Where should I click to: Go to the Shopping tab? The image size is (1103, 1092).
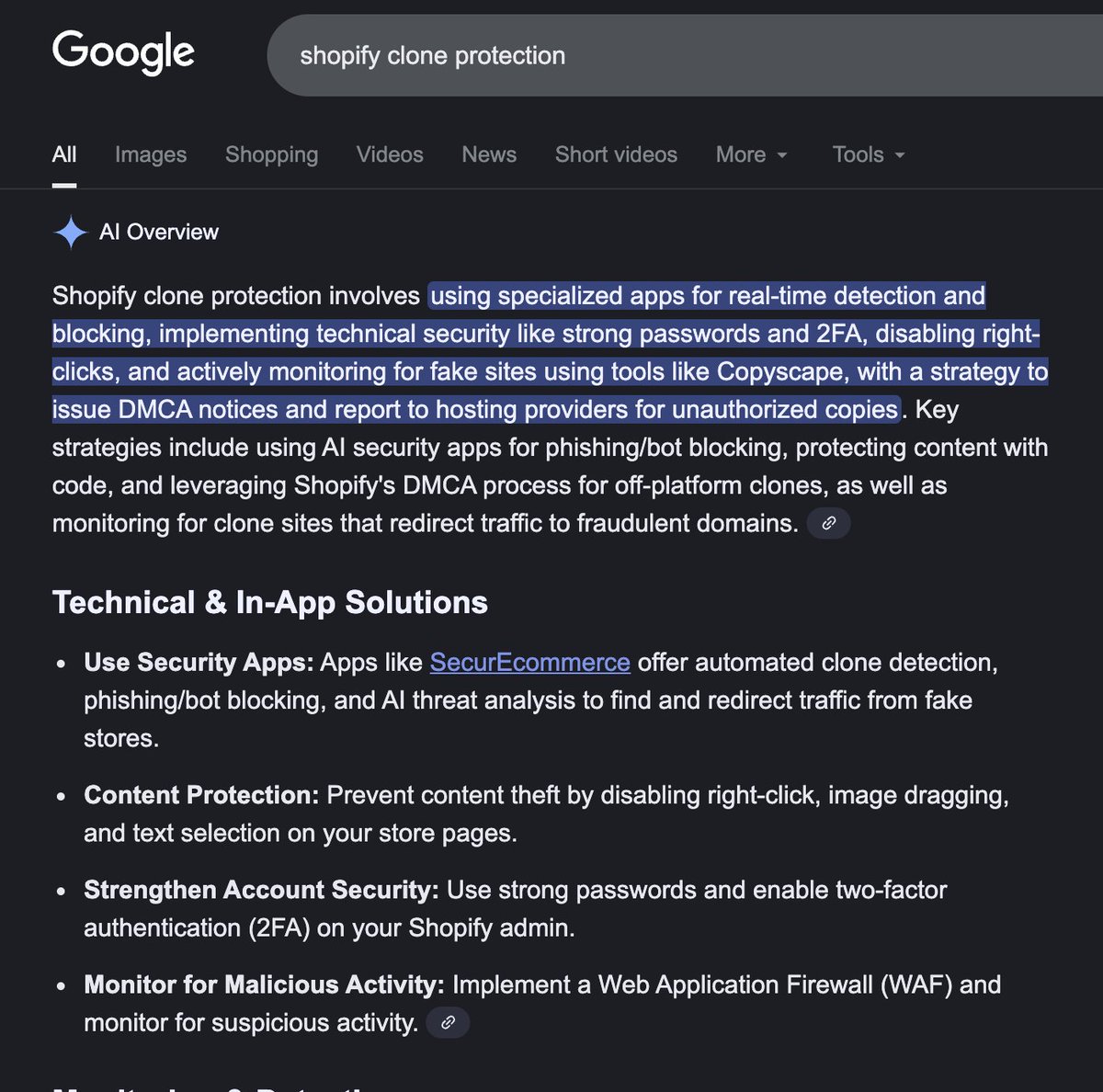point(272,154)
